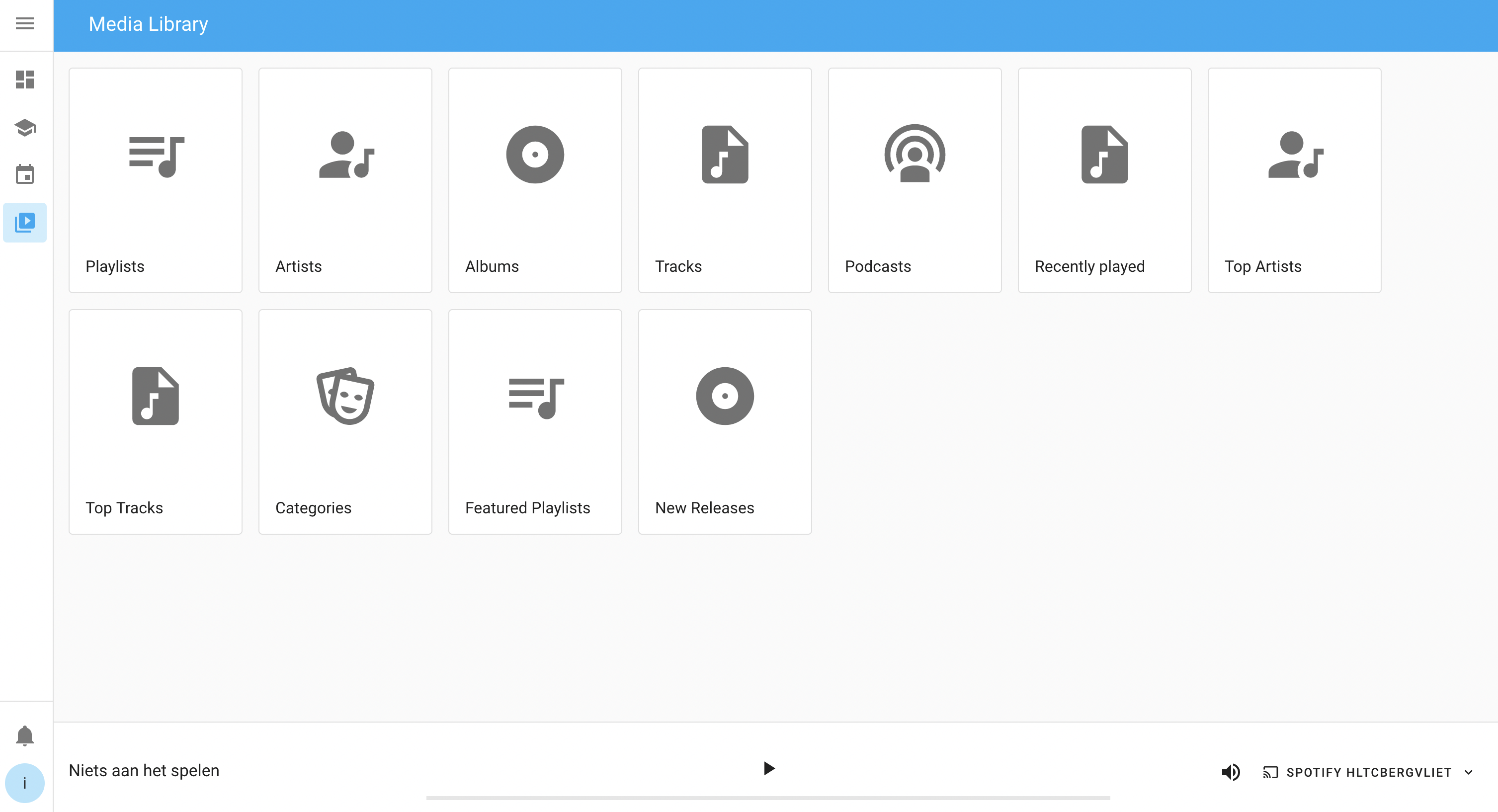
Task: Open the user profile avatar
Action: coord(24,783)
